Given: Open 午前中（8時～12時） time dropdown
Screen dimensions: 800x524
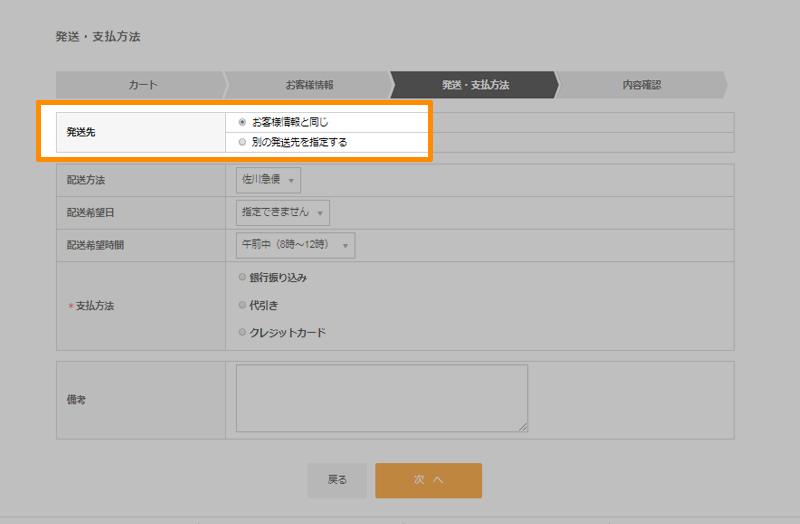Looking at the screenshot, I should click(295, 245).
